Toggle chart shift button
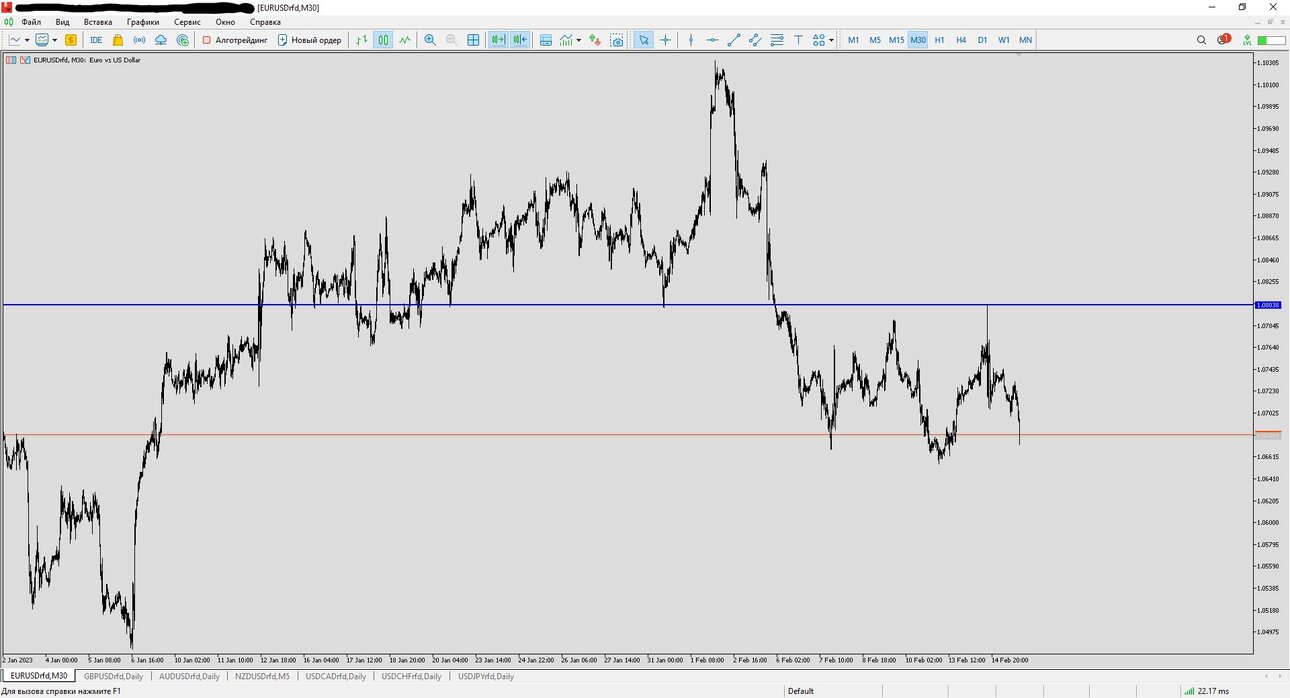Image resolution: width=1290 pixels, height=698 pixels. click(520, 40)
